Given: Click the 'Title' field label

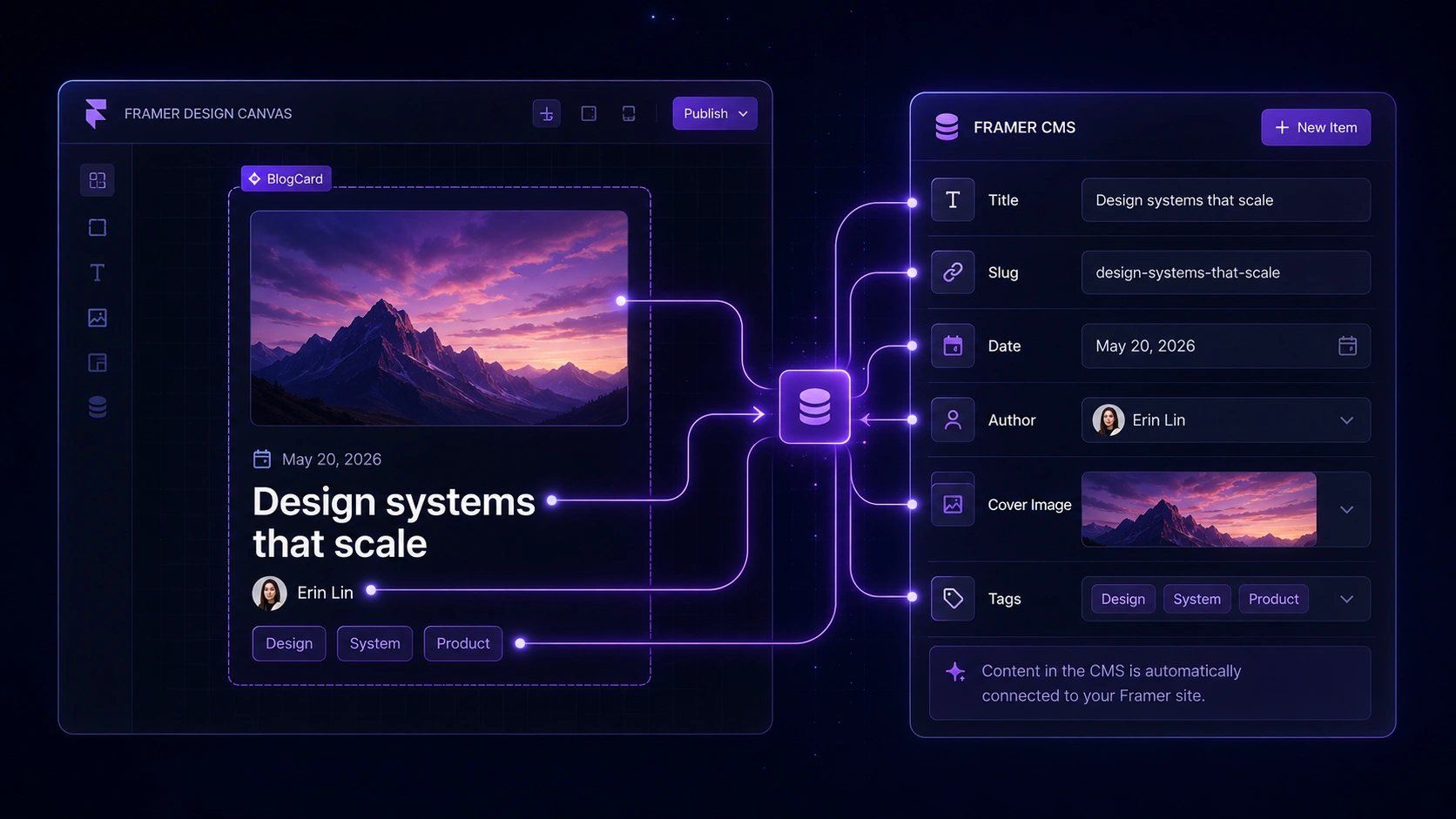Looking at the screenshot, I should click(1003, 200).
